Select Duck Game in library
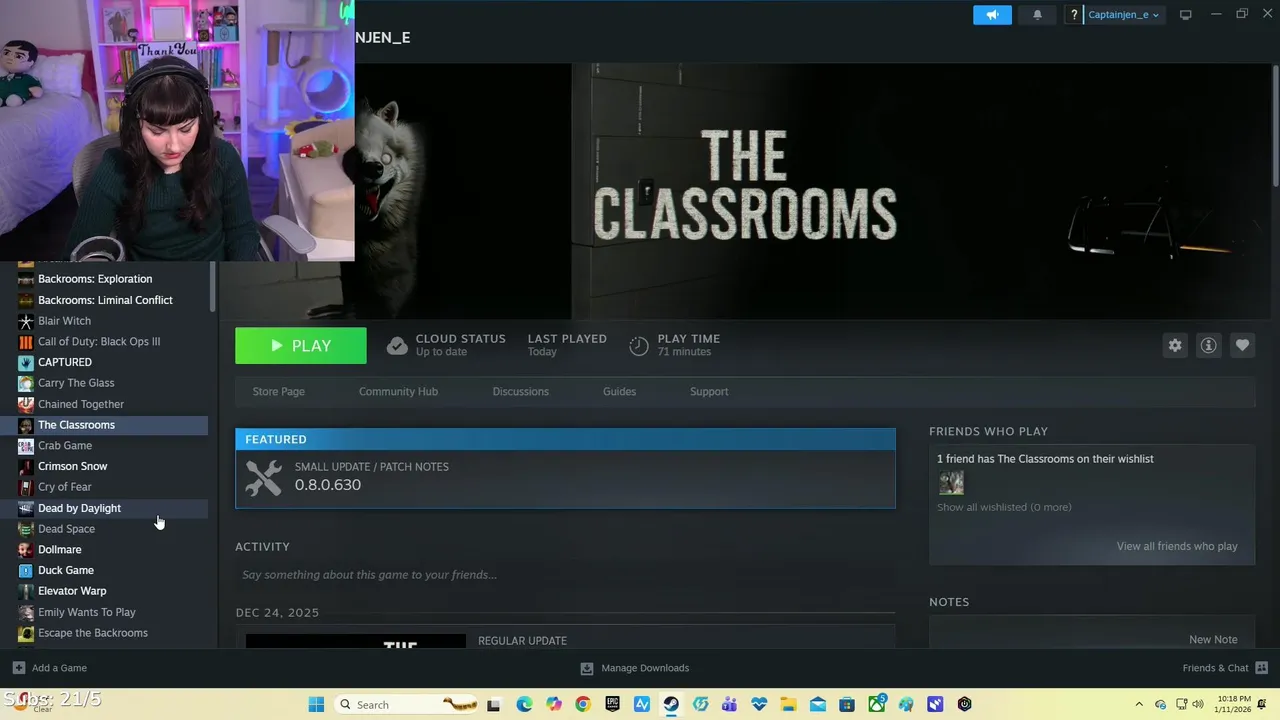The height and width of the screenshot is (720, 1280). click(104, 570)
